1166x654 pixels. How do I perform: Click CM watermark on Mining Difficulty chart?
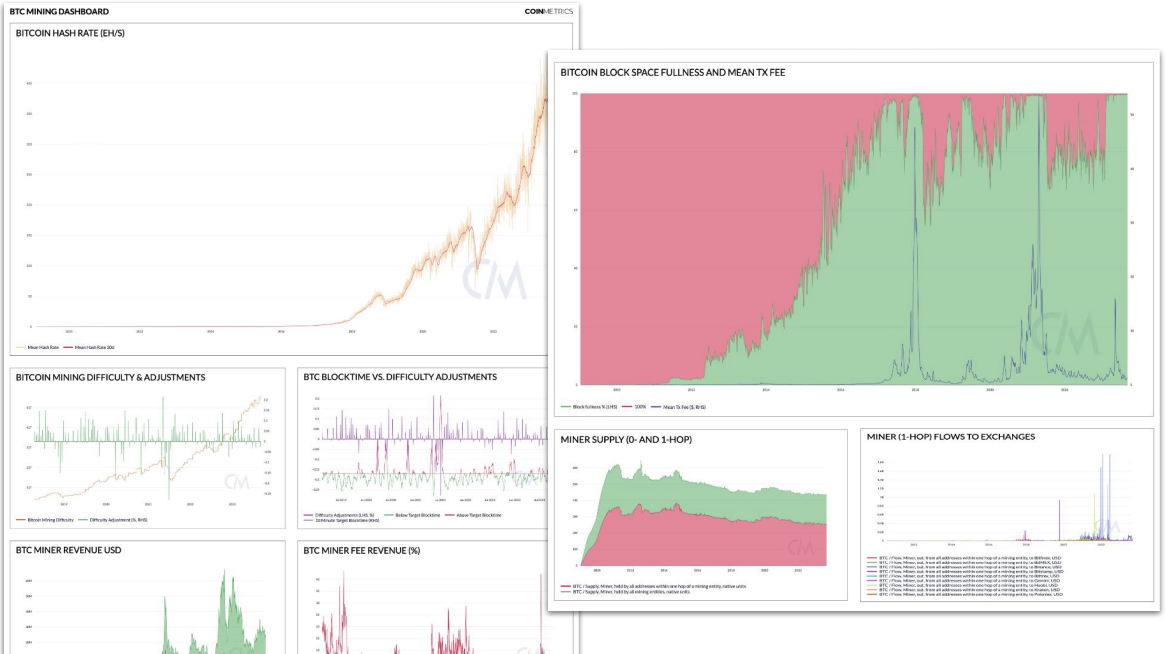(236, 481)
